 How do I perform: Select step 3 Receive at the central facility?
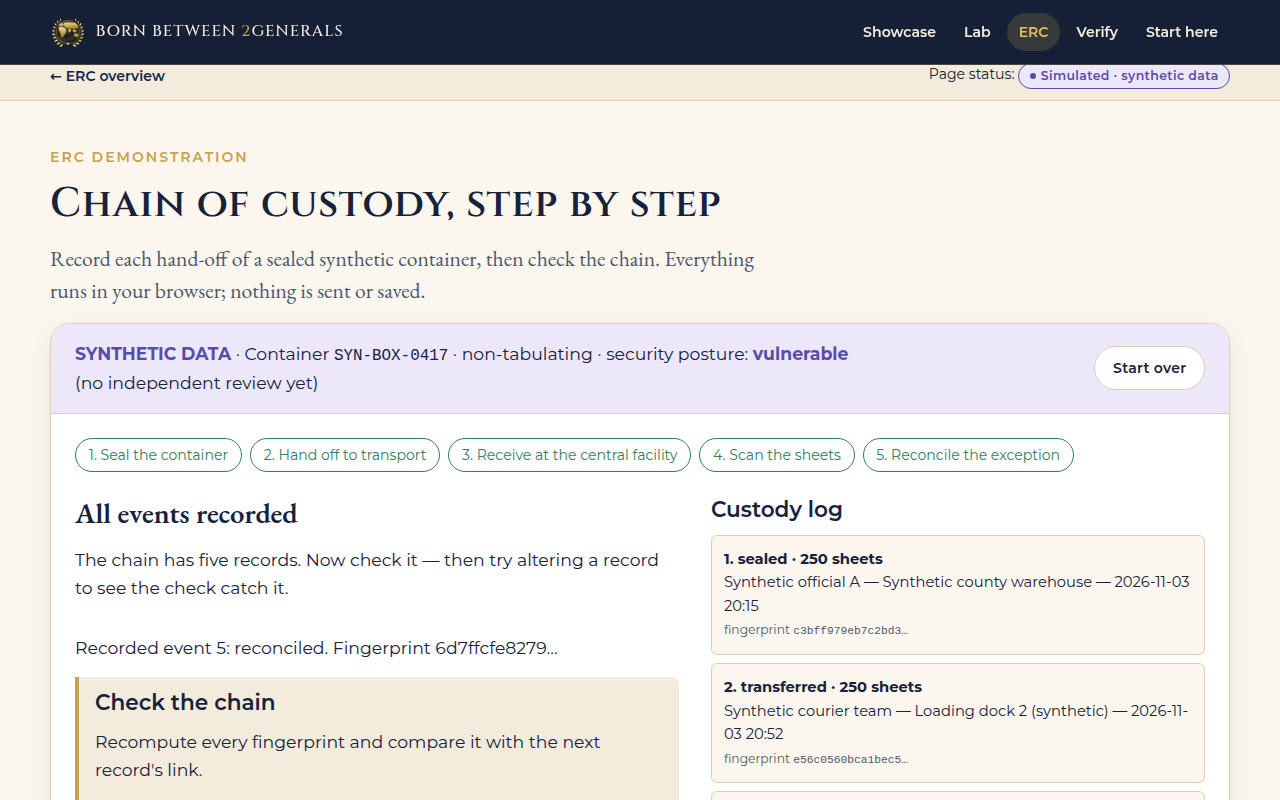(569, 455)
